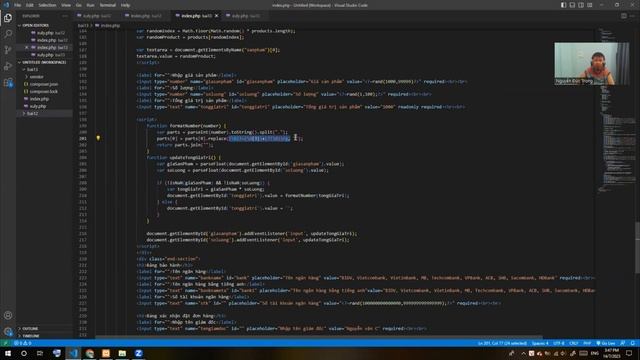This screenshot has width=640, height=360.
Task: Click the bai13 breadcrumb above the editor
Action: [x=83, y=25]
